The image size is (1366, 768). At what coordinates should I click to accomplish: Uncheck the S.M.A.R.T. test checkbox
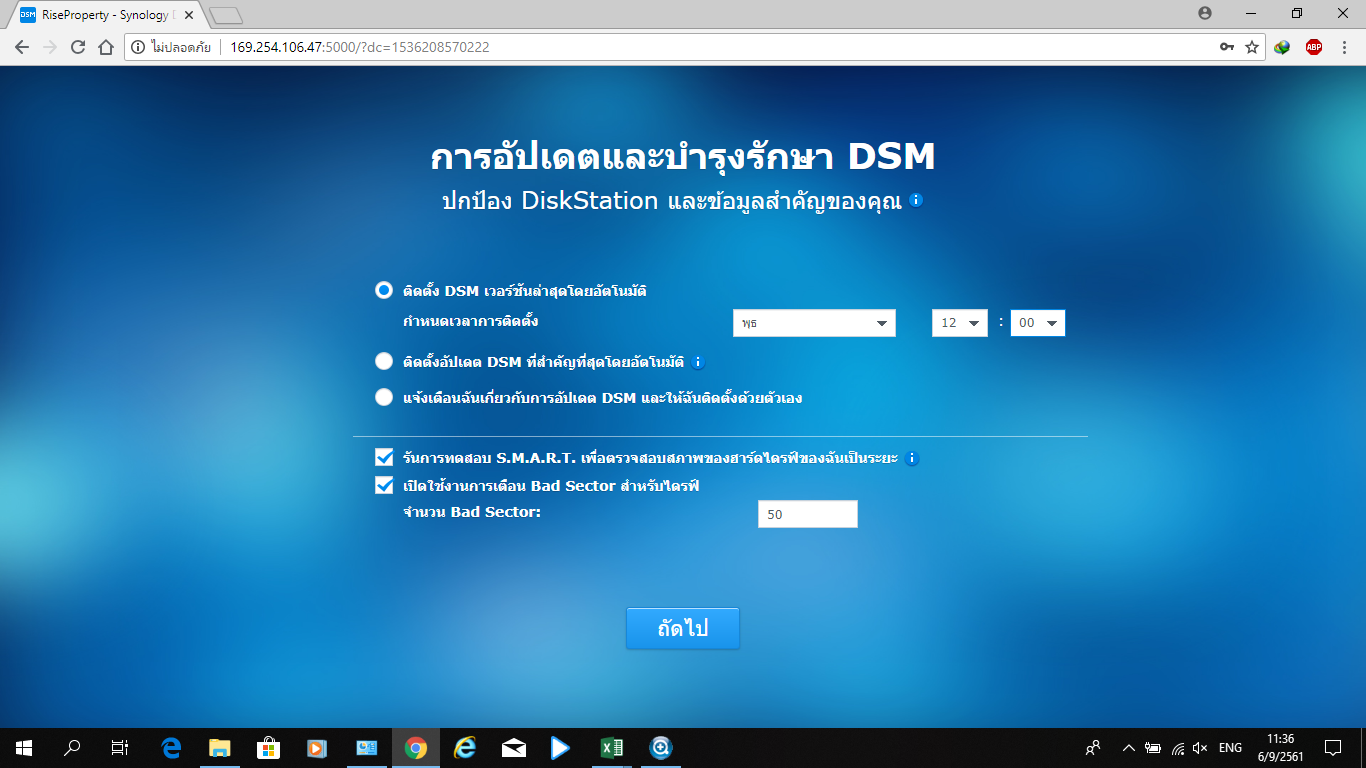(x=384, y=457)
